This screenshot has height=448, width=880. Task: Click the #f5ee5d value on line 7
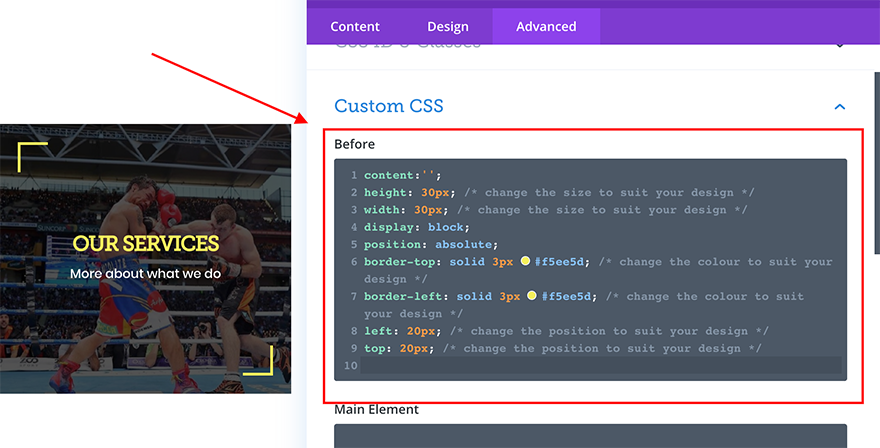pos(566,296)
